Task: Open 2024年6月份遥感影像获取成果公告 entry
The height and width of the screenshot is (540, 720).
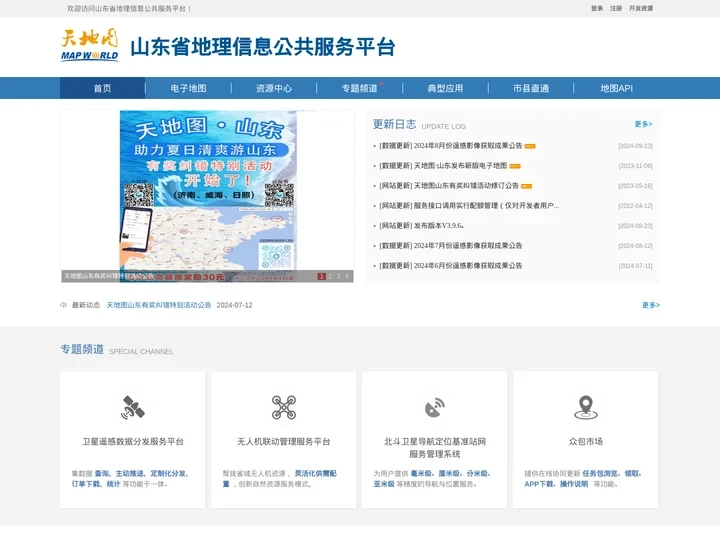Action: click(451, 265)
